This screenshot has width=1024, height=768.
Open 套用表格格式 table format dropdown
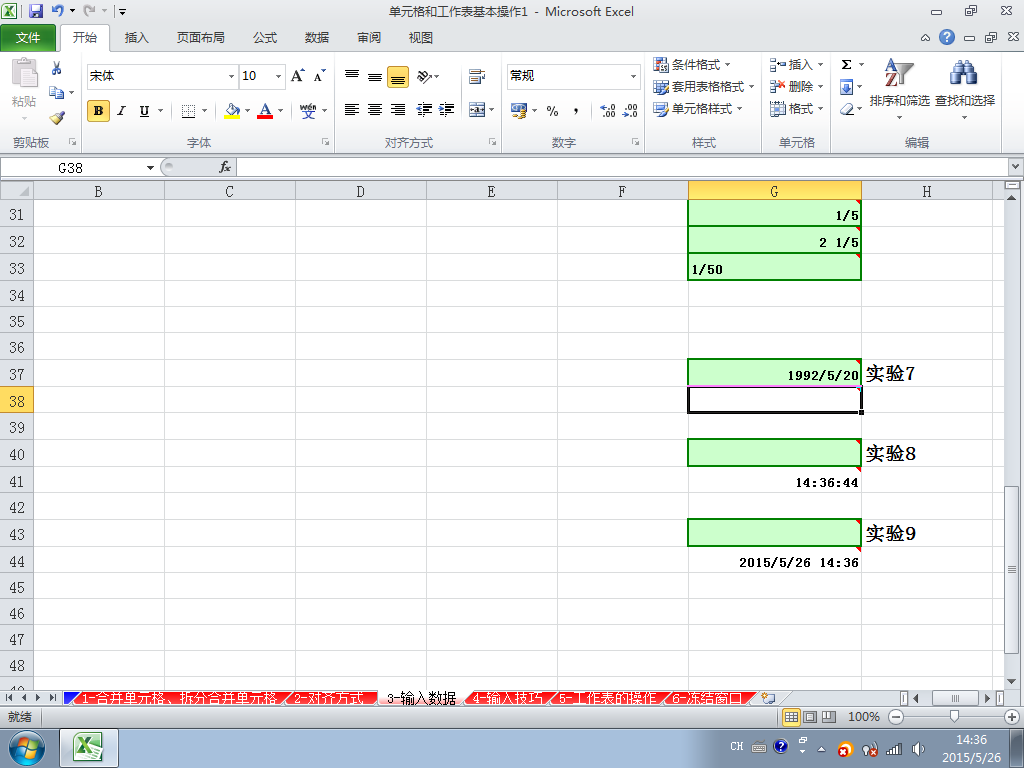tap(703, 86)
